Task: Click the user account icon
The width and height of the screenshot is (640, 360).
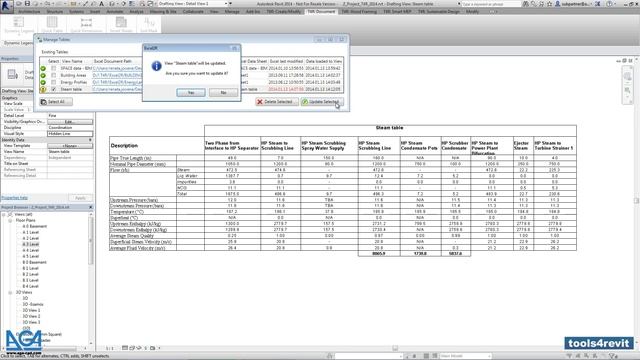Action: pyautogui.click(x=558, y=4)
